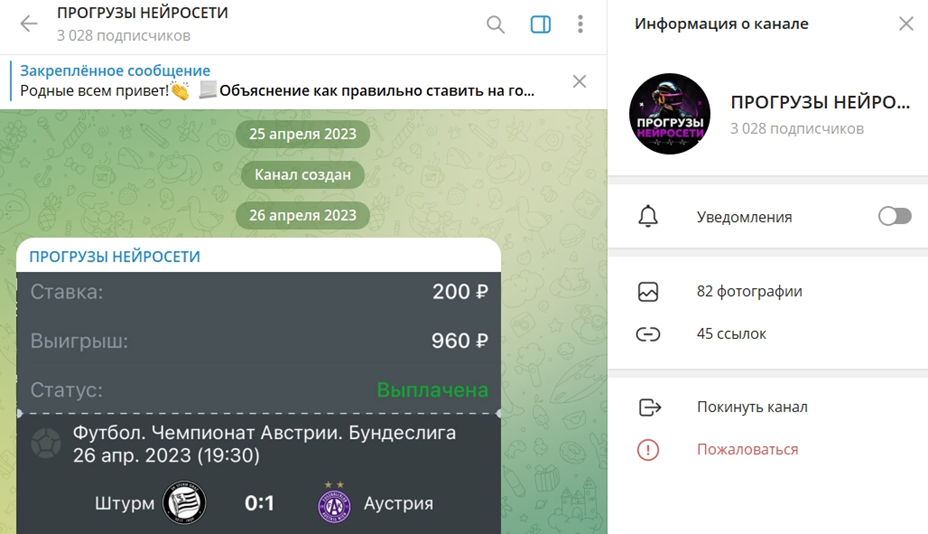Screen dimensions: 928x534
Task: Click the "Ставка:" label in the bet slip
Action: (67, 291)
